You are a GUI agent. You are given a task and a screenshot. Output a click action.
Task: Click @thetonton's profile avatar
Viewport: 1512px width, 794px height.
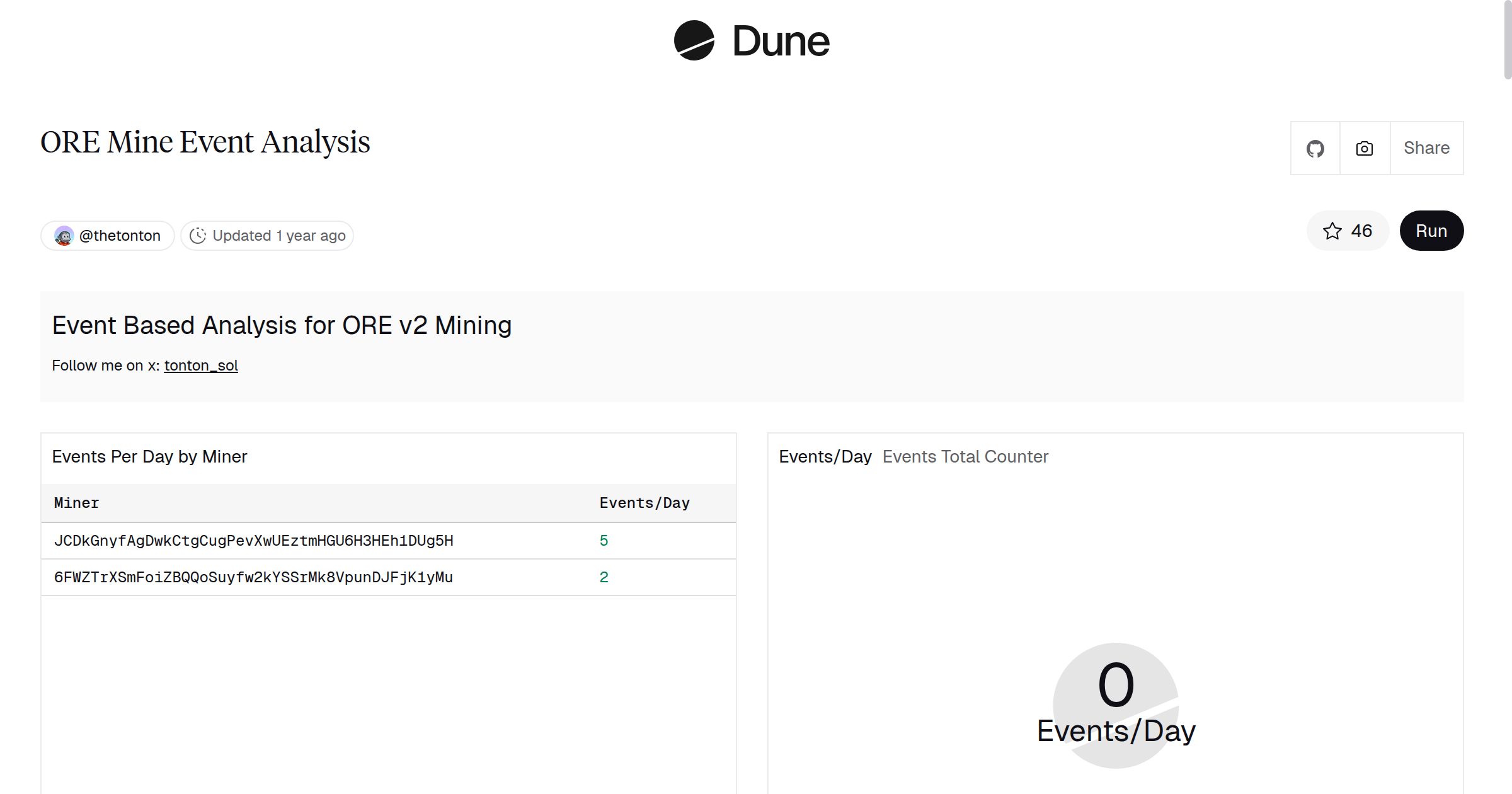(63, 235)
